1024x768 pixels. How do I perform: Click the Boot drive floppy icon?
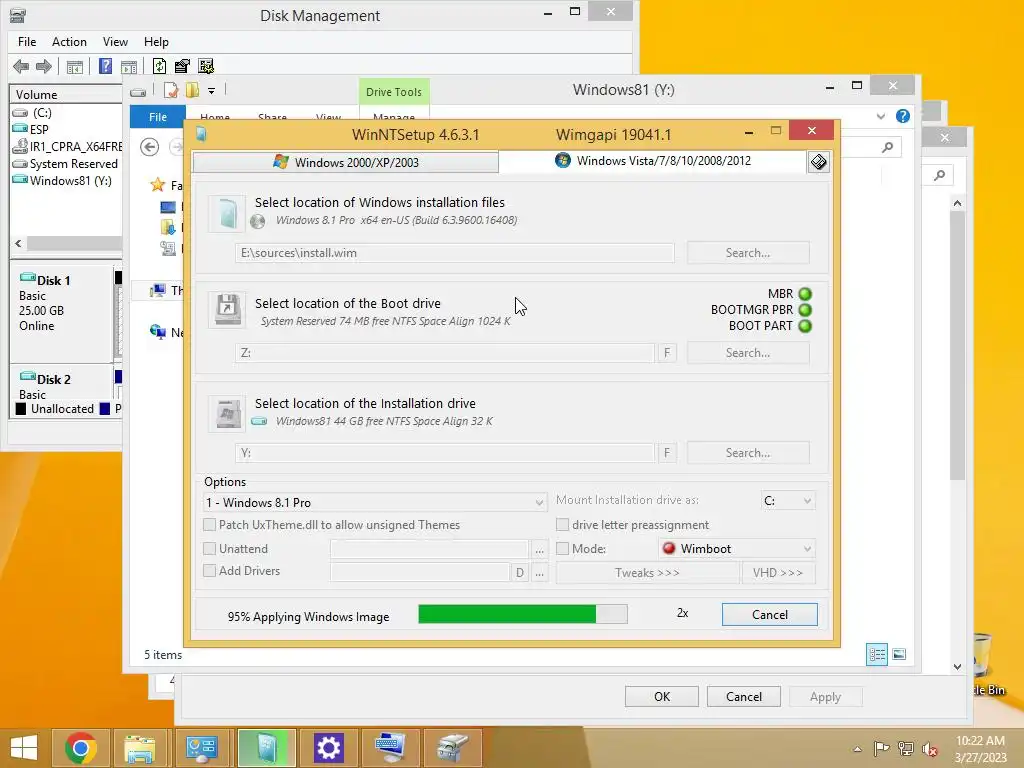tap(227, 309)
